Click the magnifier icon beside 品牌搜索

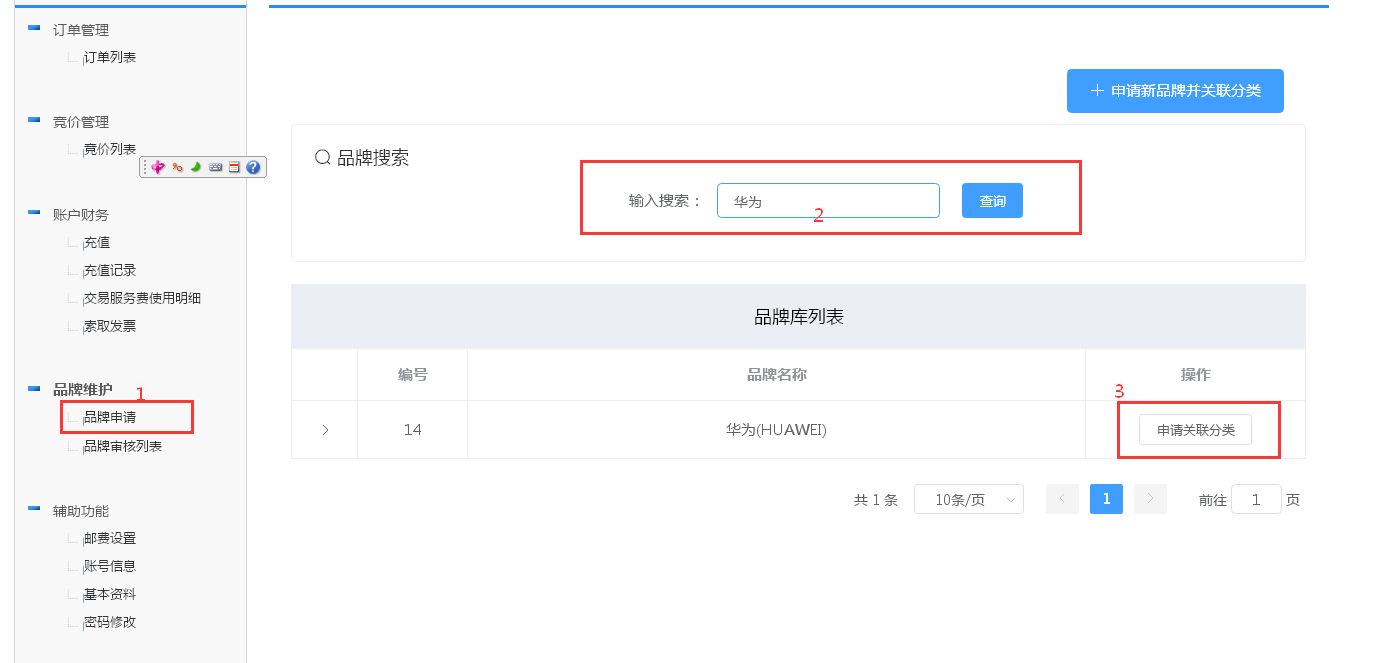pos(323,157)
